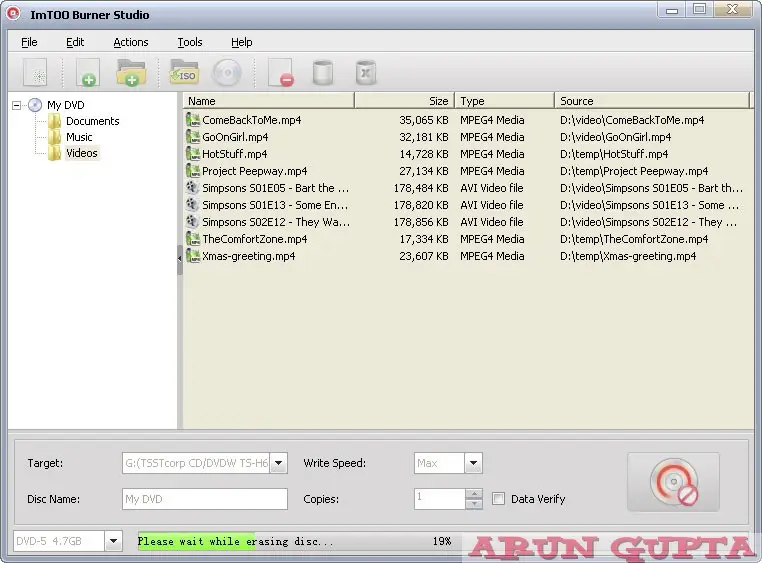Collapse the My DVD tree node
The height and width of the screenshot is (563, 762).
[17, 105]
